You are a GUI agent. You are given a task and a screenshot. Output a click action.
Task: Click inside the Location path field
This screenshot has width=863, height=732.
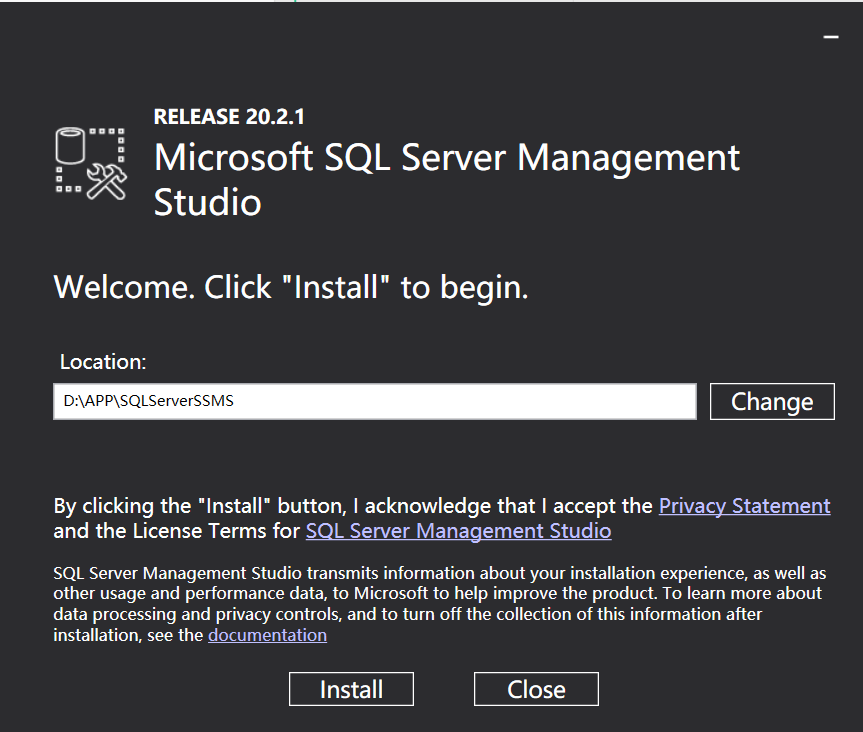point(375,401)
